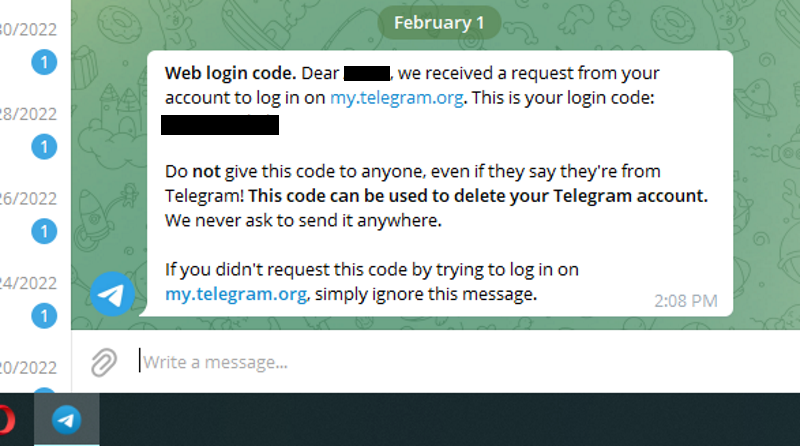
Task: Click the February 1 date badge
Action: tap(432, 23)
